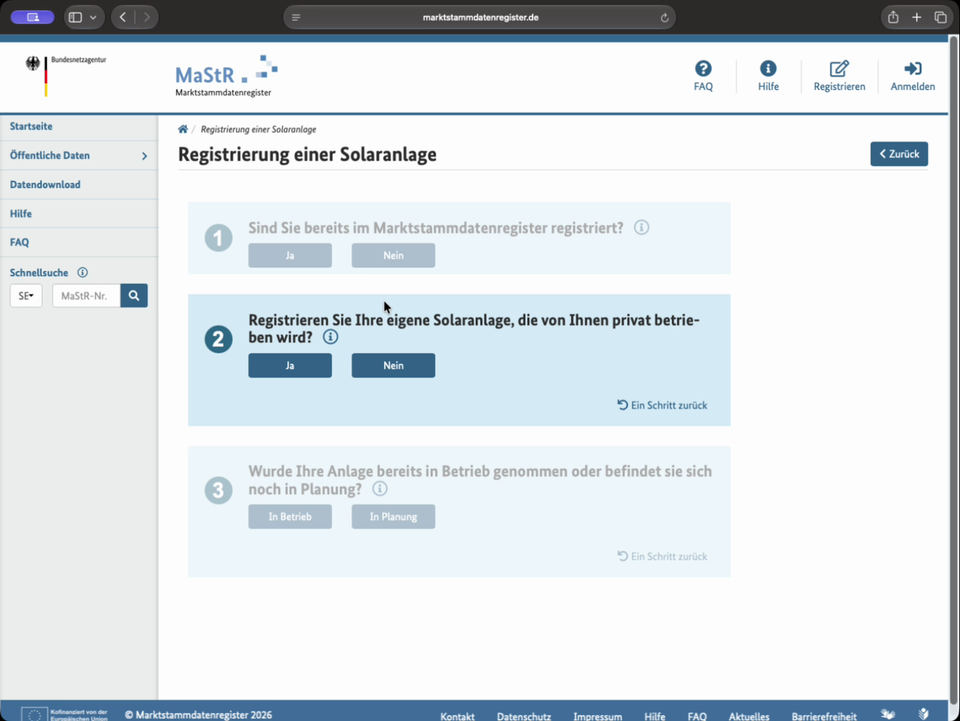The height and width of the screenshot is (721, 960).
Task: Focus the MaStR-Nr. search input field
Action: 86,296
